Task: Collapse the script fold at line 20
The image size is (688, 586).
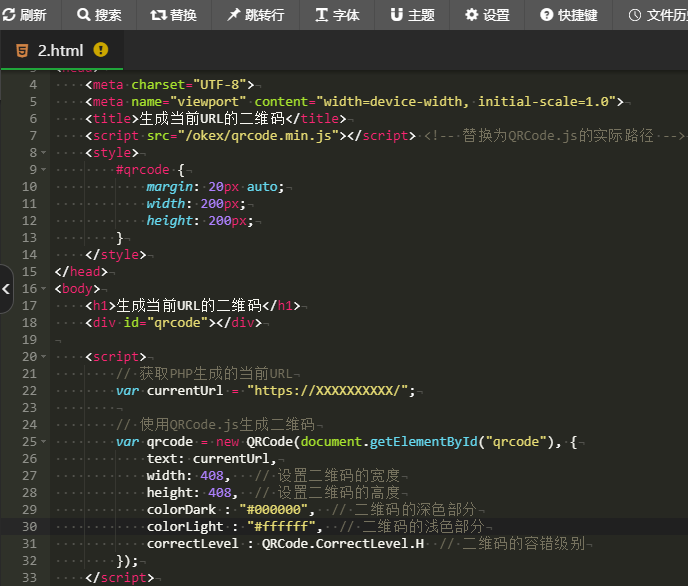Action: tap(43, 357)
